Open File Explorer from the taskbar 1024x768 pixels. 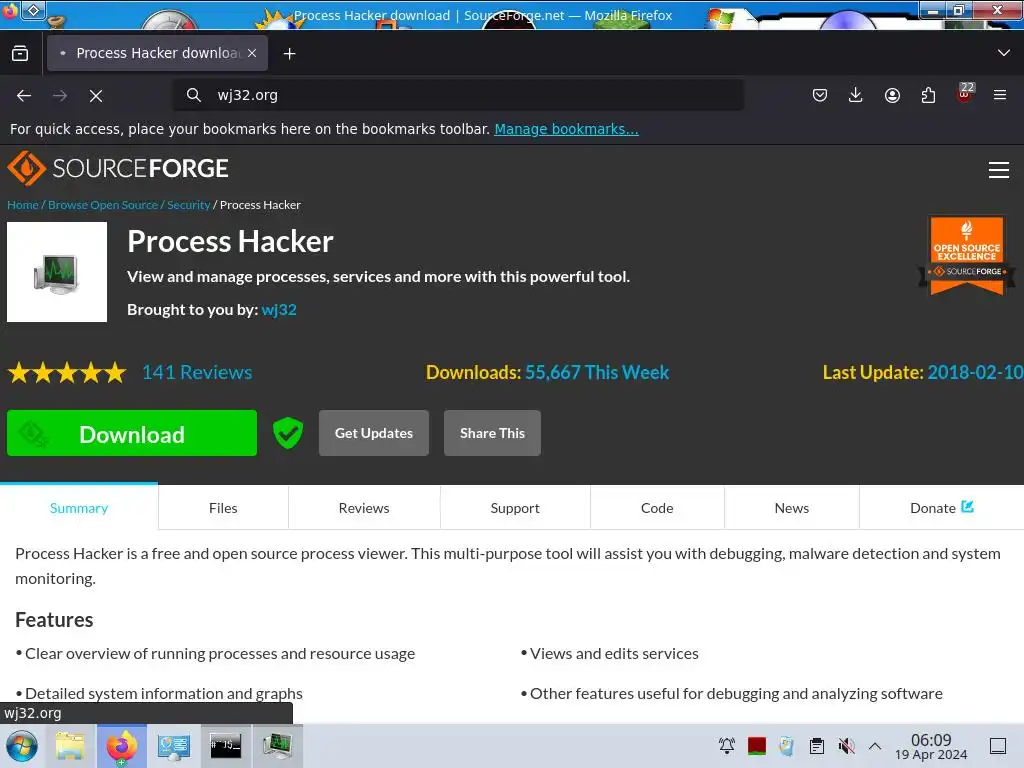70,746
